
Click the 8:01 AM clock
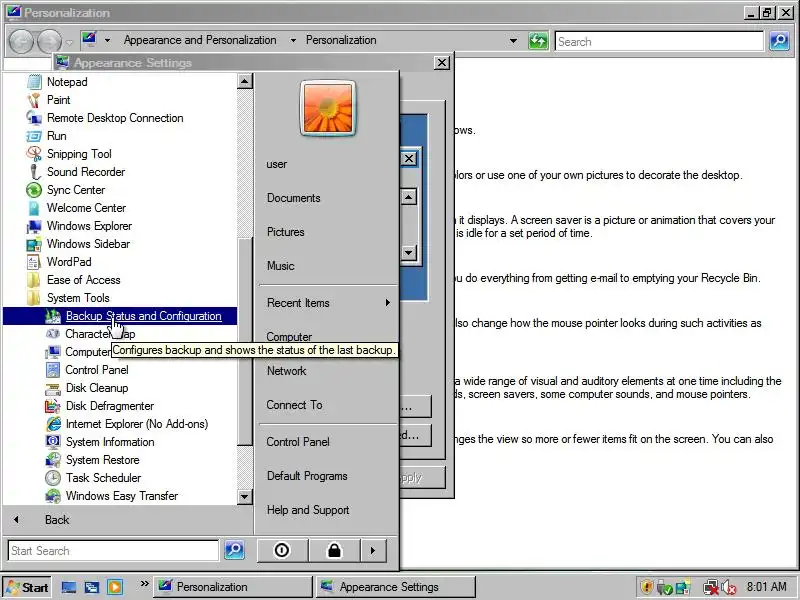pos(767,587)
